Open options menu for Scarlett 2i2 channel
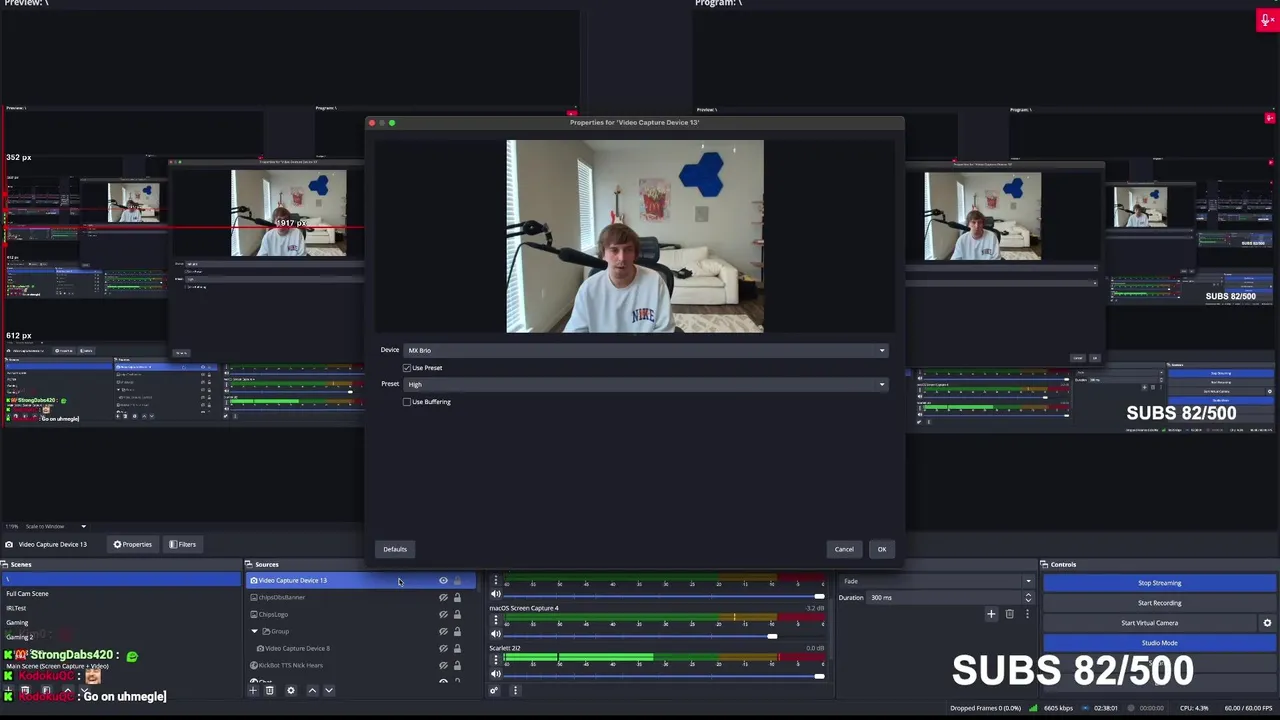The width and height of the screenshot is (1280, 720). pyautogui.click(x=495, y=660)
